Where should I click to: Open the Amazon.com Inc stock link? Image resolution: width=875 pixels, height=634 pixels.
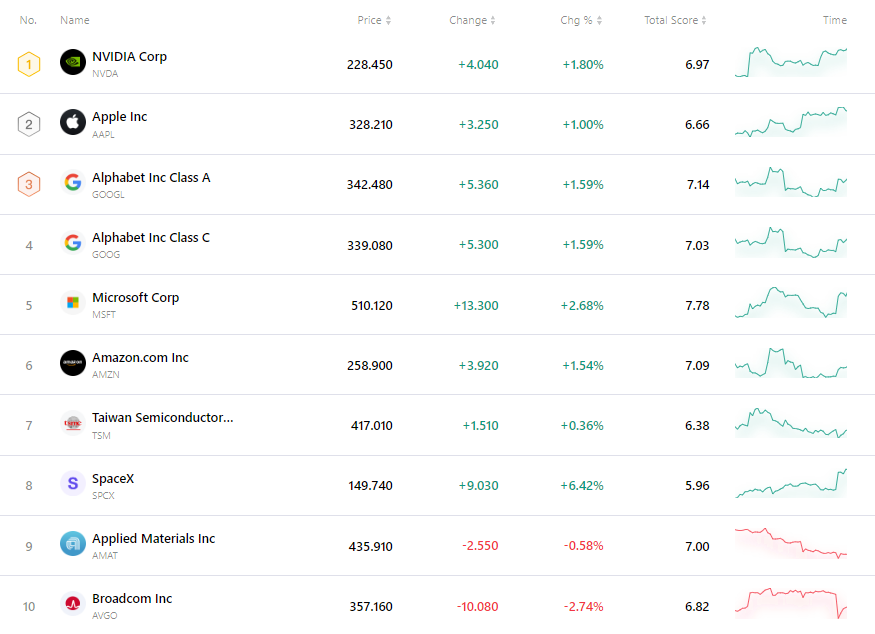point(140,357)
